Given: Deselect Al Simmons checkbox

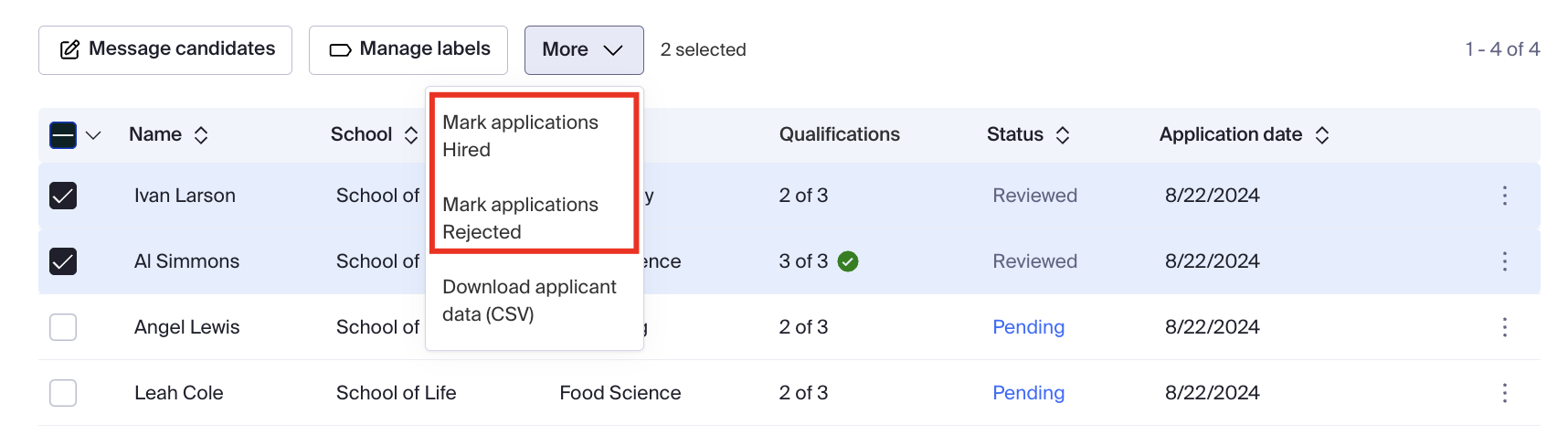Looking at the screenshot, I should (63, 261).
